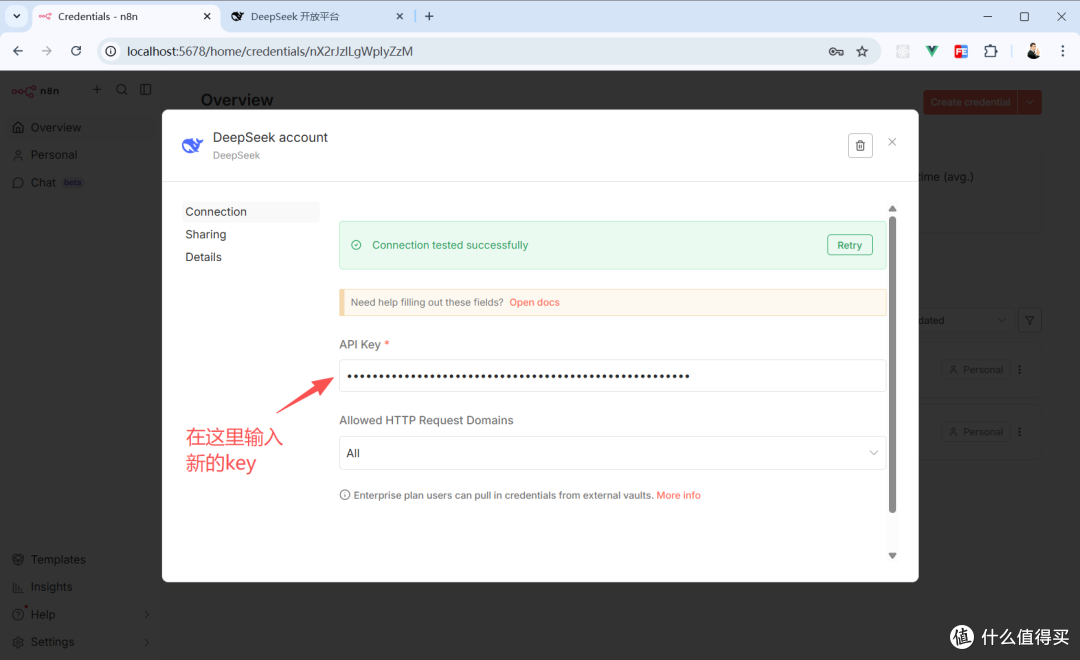Image resolution: width=1080 pixels, height=660 pixels.
Task: Click the Retry connection test button
Action: pos(849,245)
